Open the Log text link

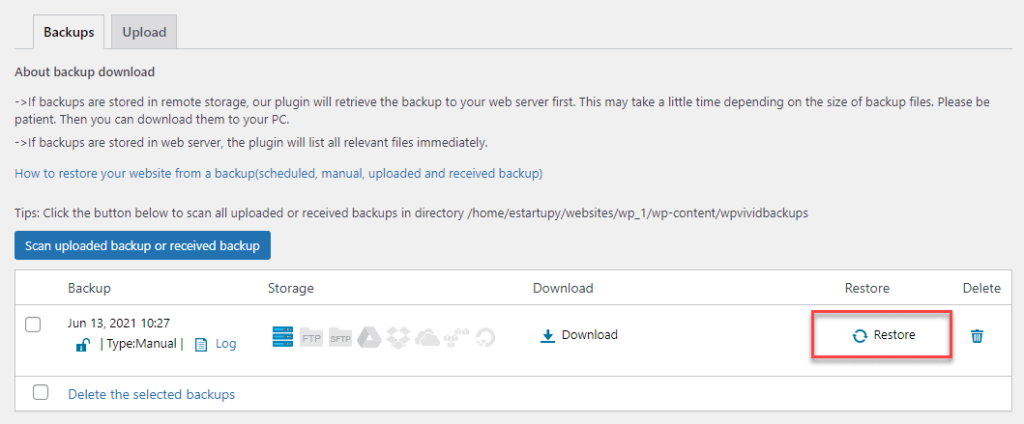click(226, 344)
